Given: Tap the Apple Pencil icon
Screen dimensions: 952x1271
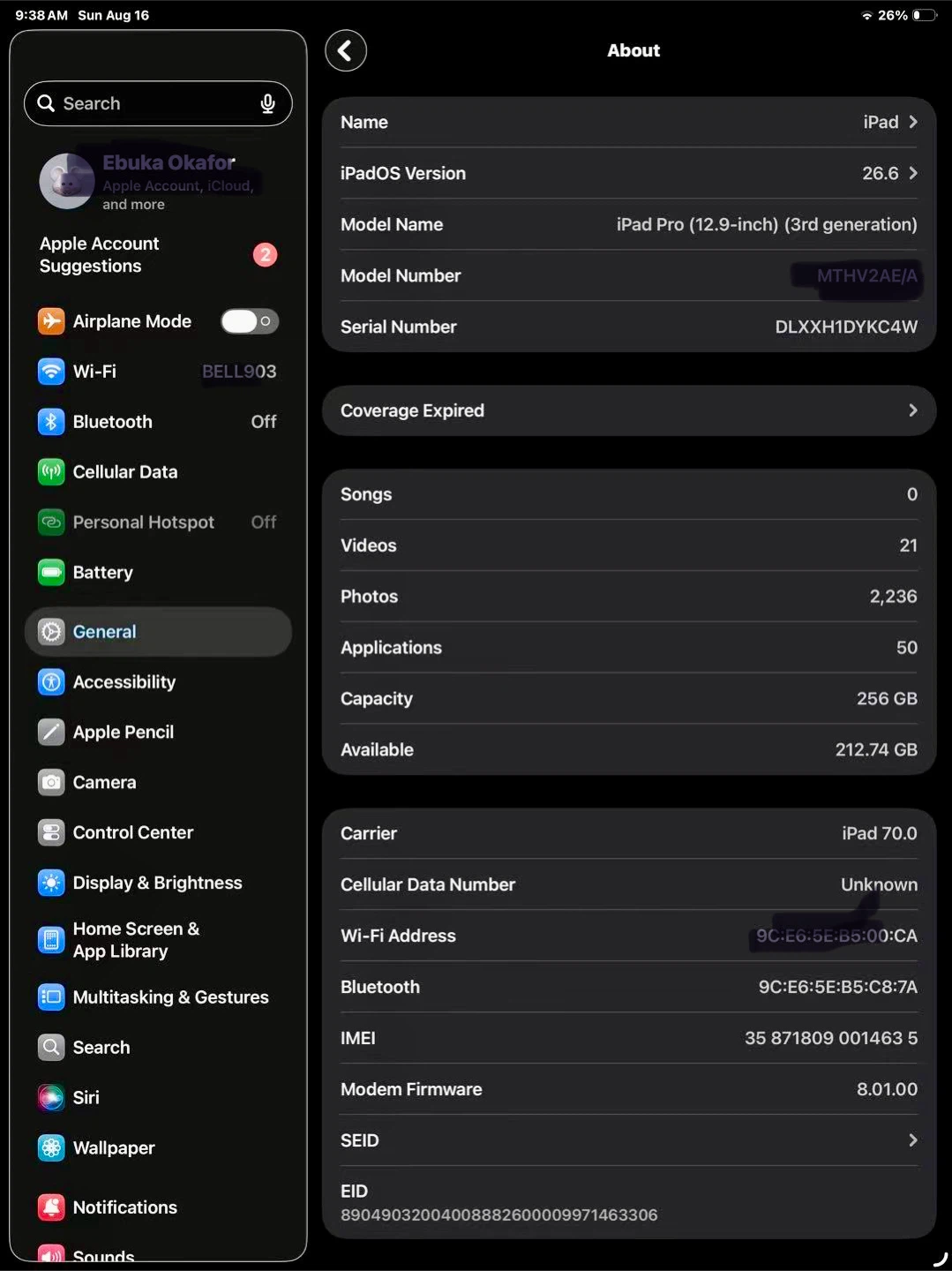Looking at the screenshot, I should pos(51,733).
